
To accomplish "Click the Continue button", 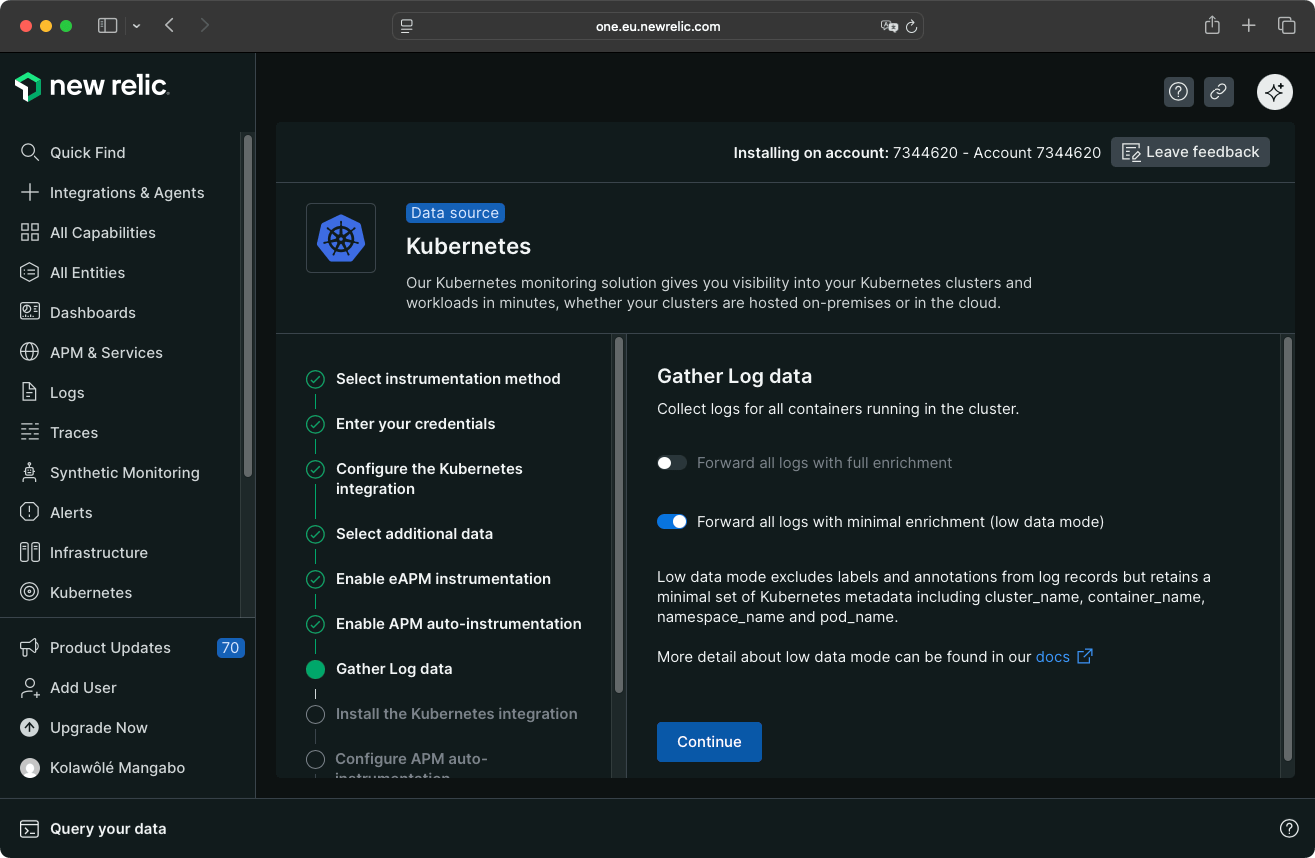I will click(x=709, y=742).
